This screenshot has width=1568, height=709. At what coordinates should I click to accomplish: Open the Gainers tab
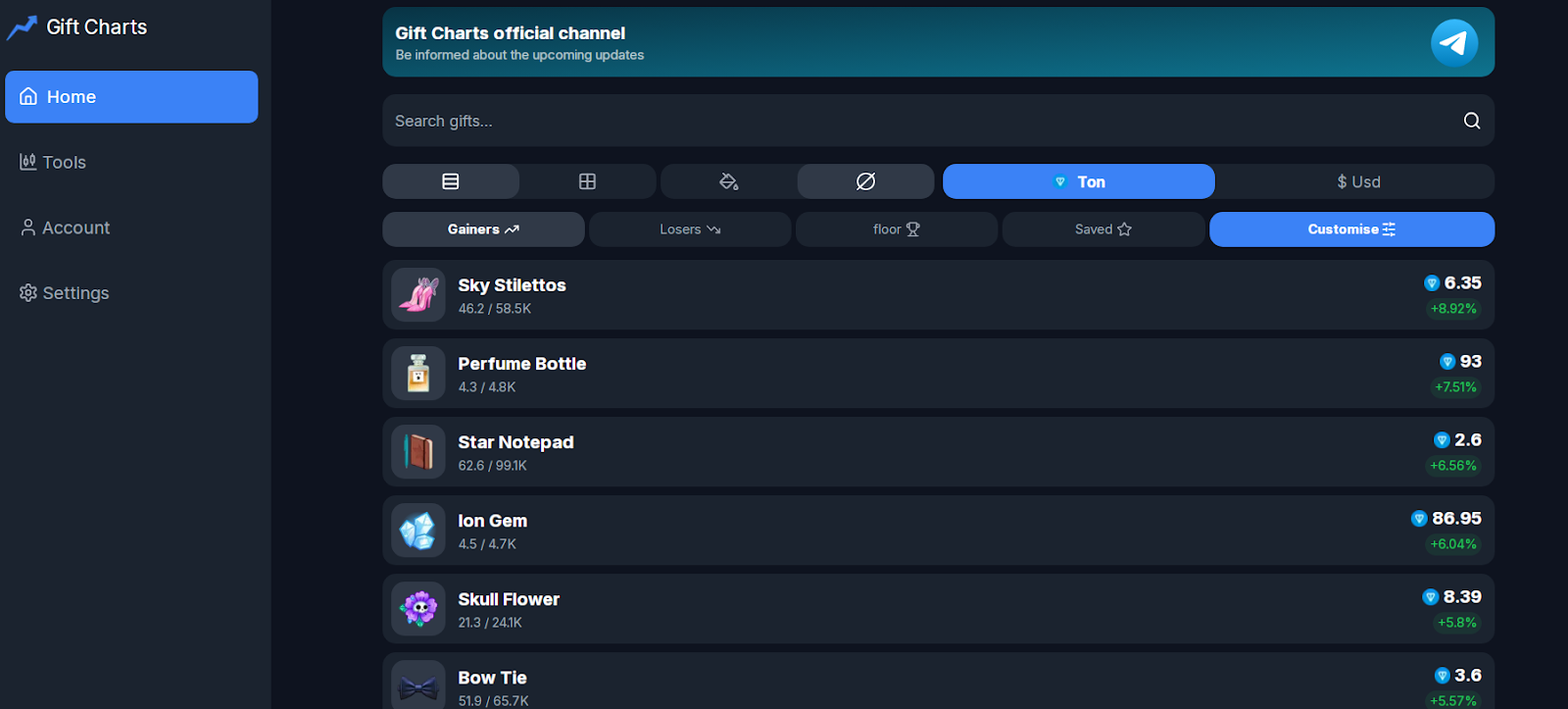[484, 229]
